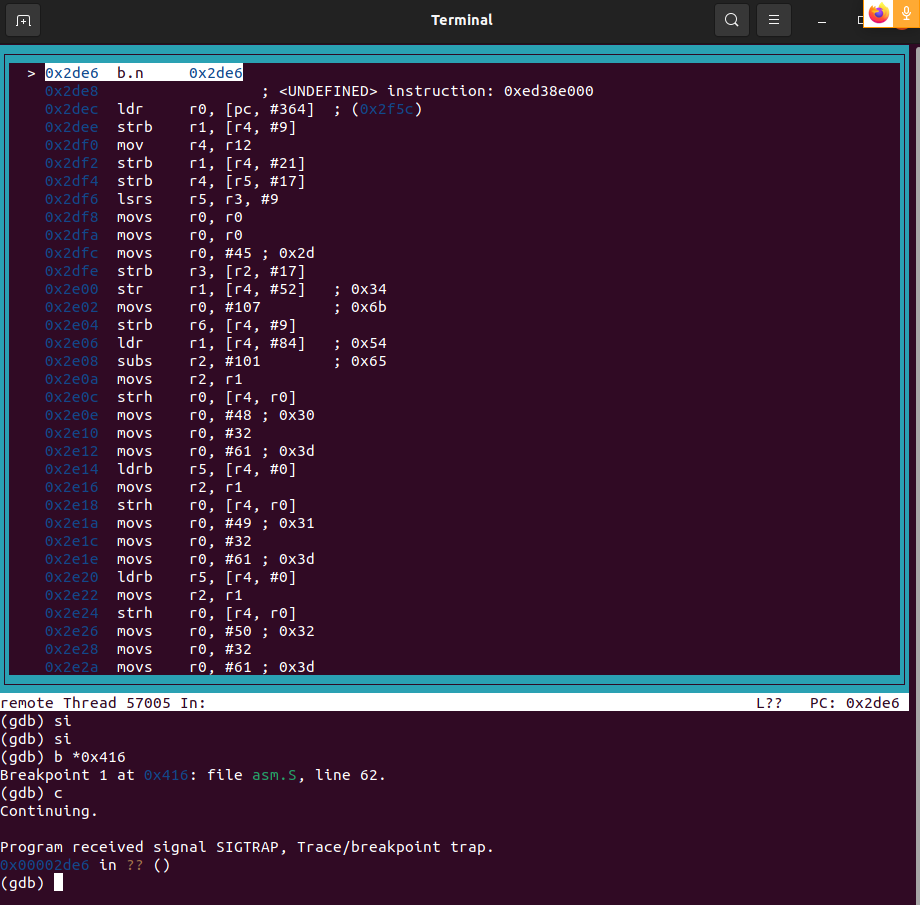Click the Terminal title in the header bar
The image size is (920, 905).
point(461,19)
